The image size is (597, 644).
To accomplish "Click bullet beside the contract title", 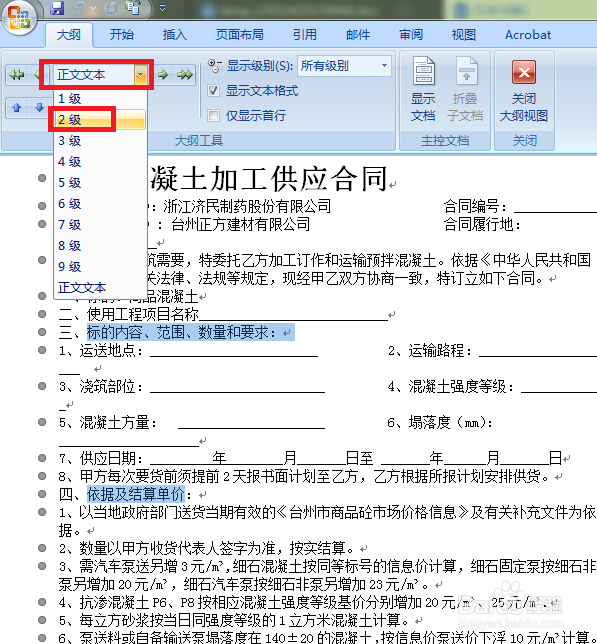I will click(x=42, y=178).
